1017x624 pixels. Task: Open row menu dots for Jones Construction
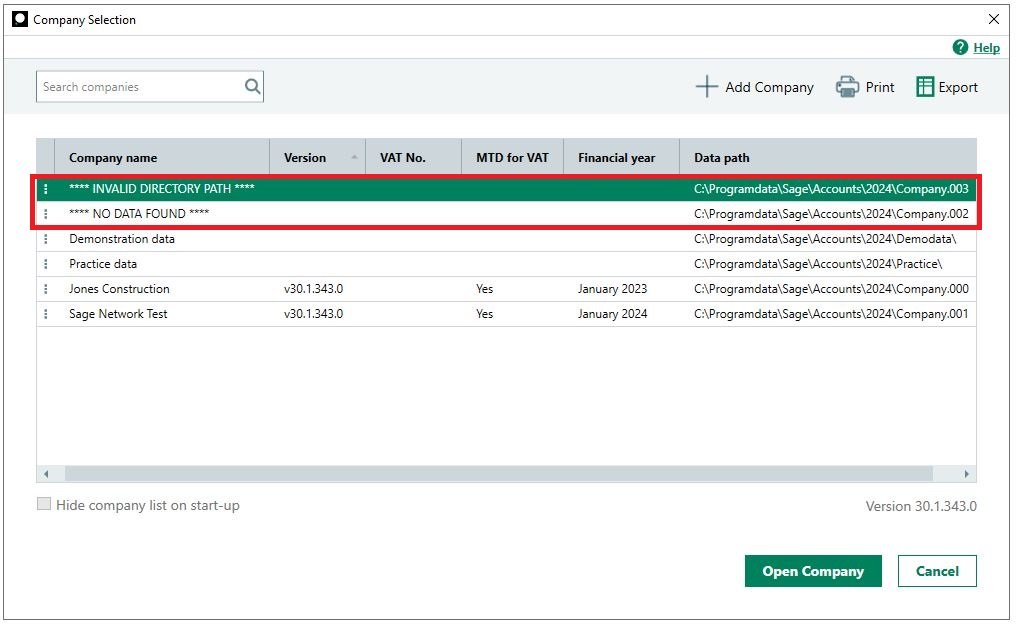(45, 289)
